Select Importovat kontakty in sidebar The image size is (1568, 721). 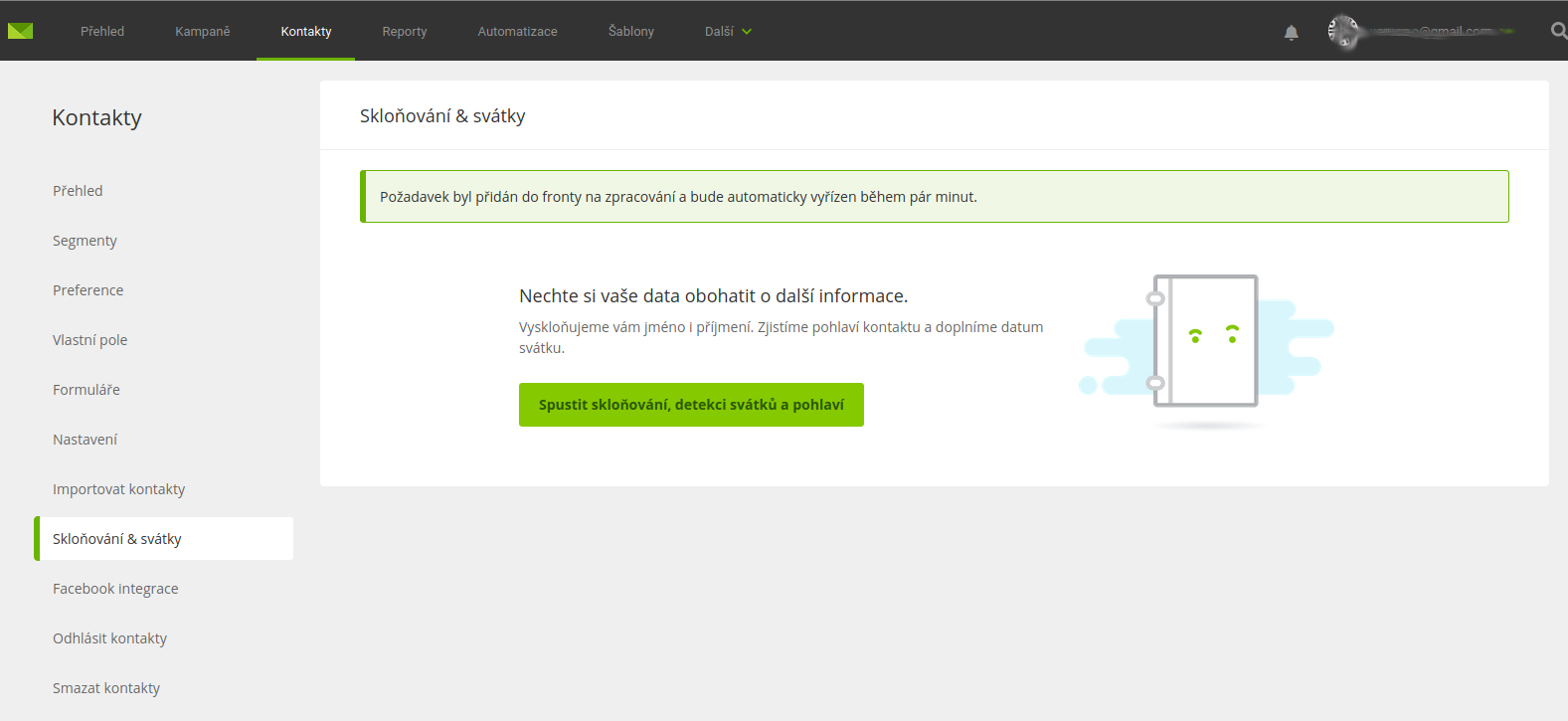point(118,489)
